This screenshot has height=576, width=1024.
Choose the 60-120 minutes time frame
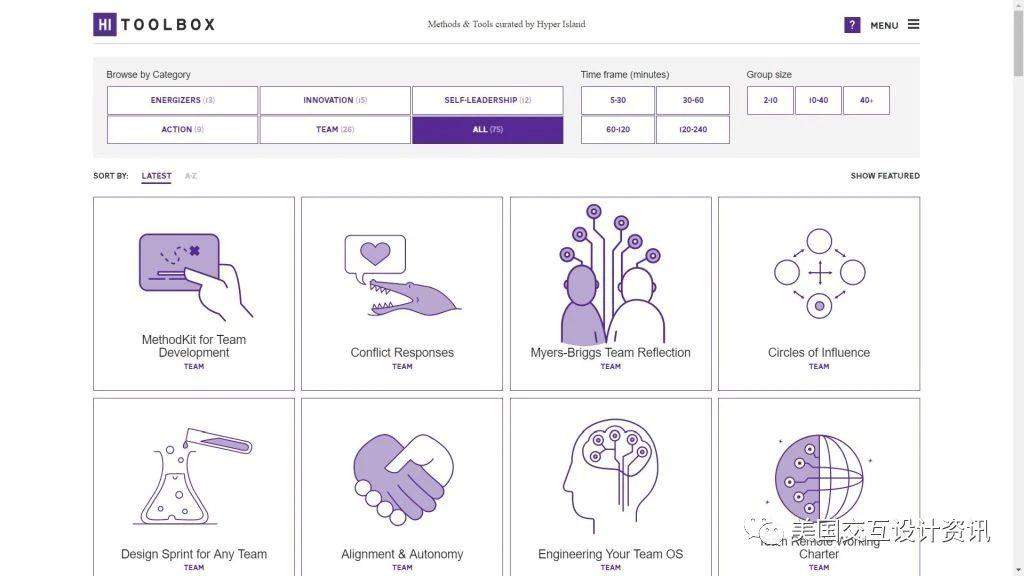click(618, 129)
